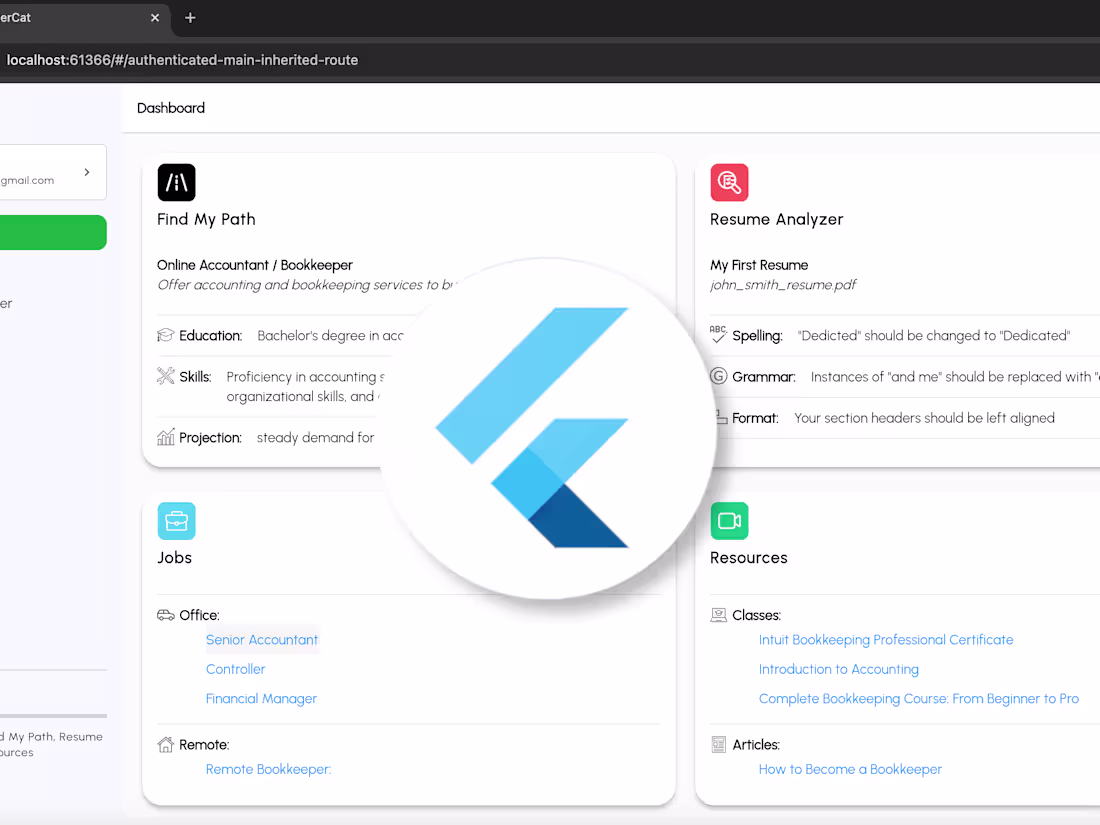Open the Intuit Bookkeeping Professional Certificate class
This screenshot has width=1100, height=825.
(886, 639)
